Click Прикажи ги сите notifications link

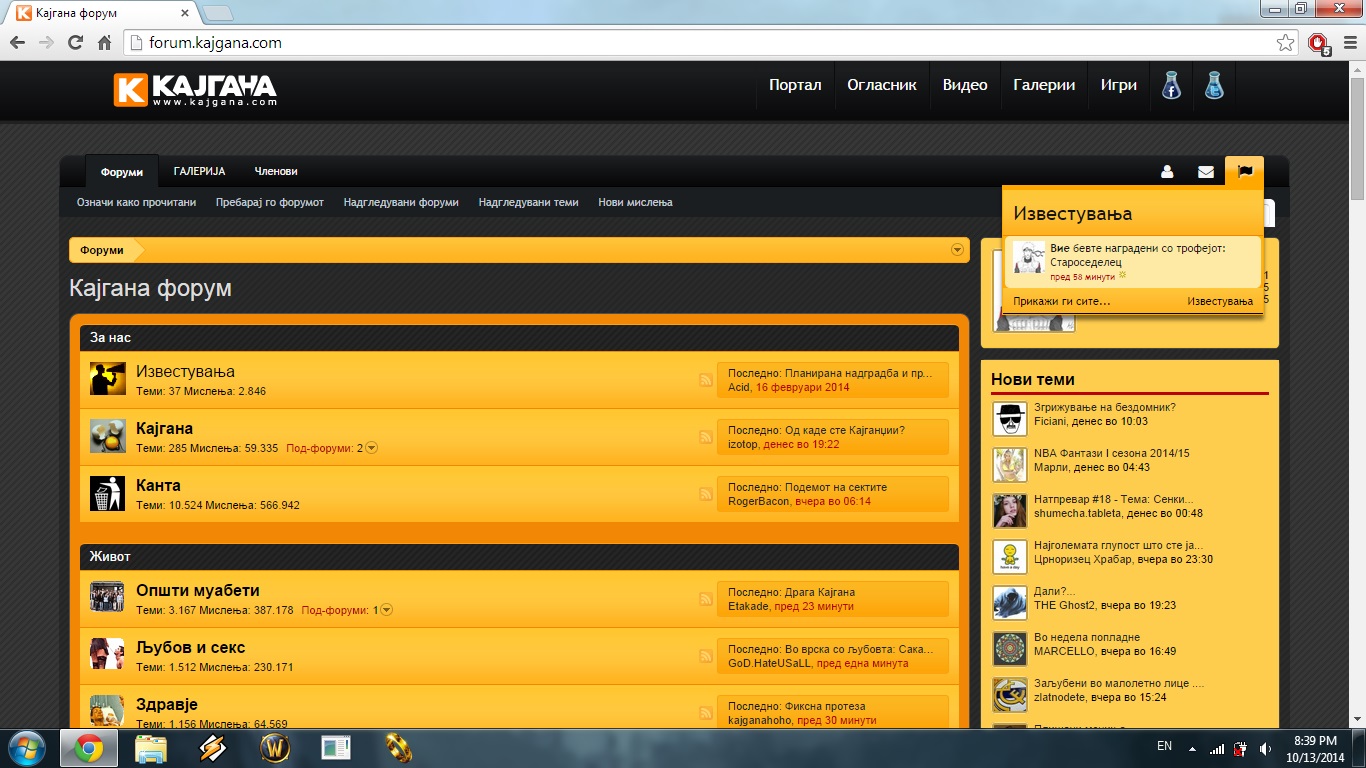1061,301
